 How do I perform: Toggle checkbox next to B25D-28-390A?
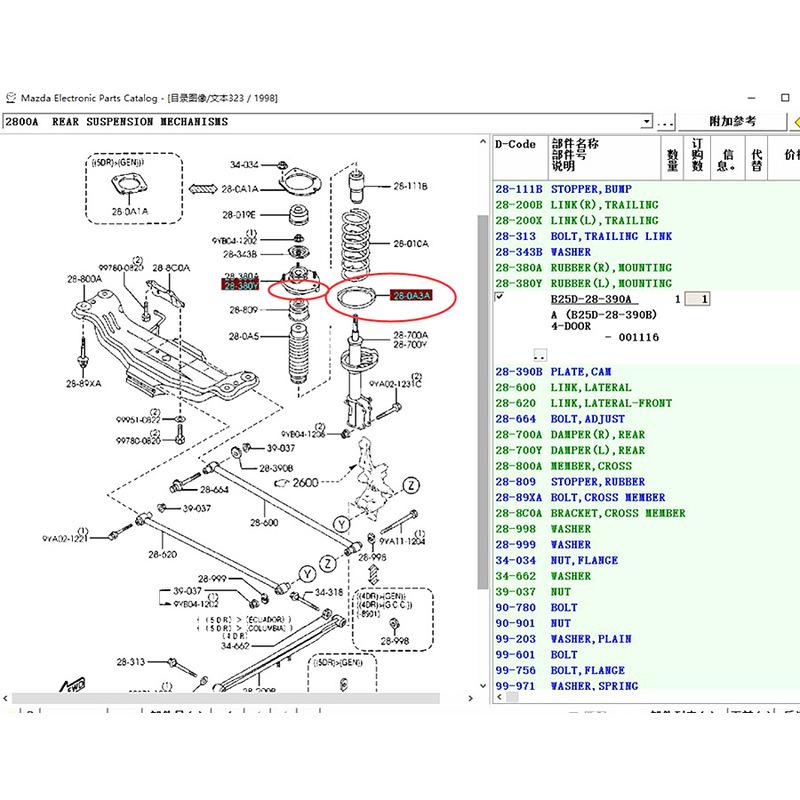pyautogui.click(x=499, y=297)
